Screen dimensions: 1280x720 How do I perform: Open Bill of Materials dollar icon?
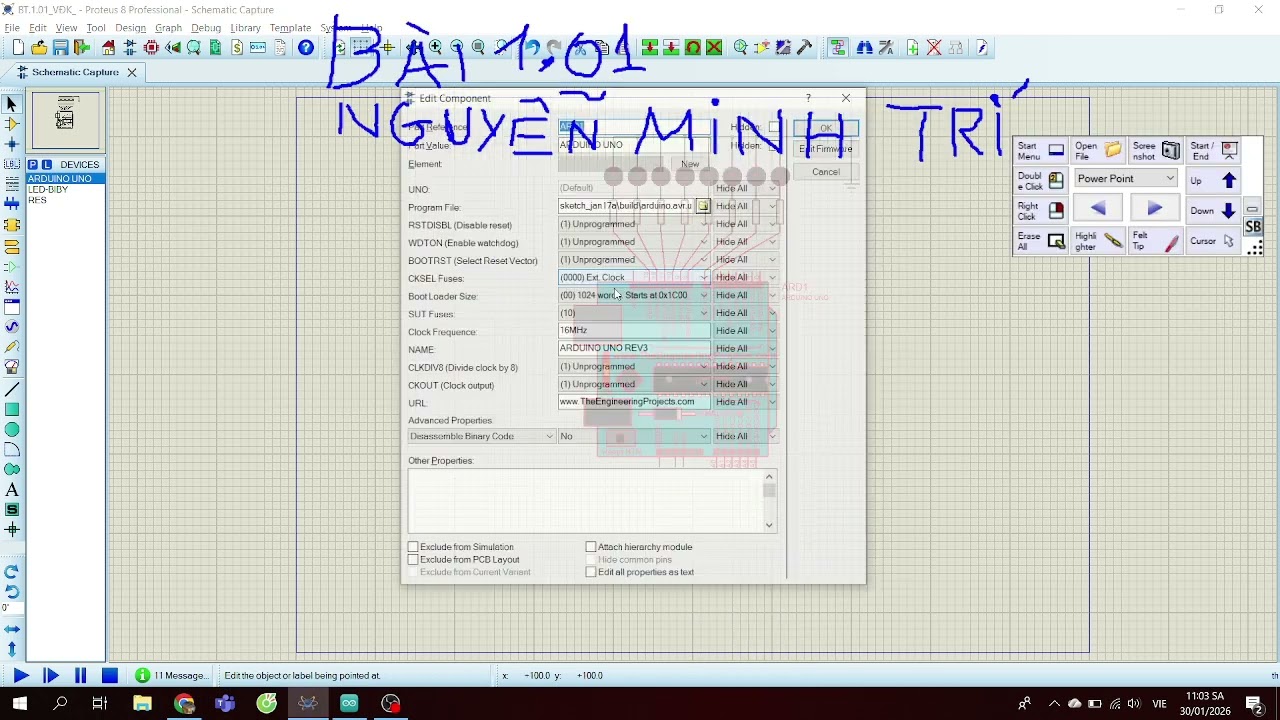point(237,48)
